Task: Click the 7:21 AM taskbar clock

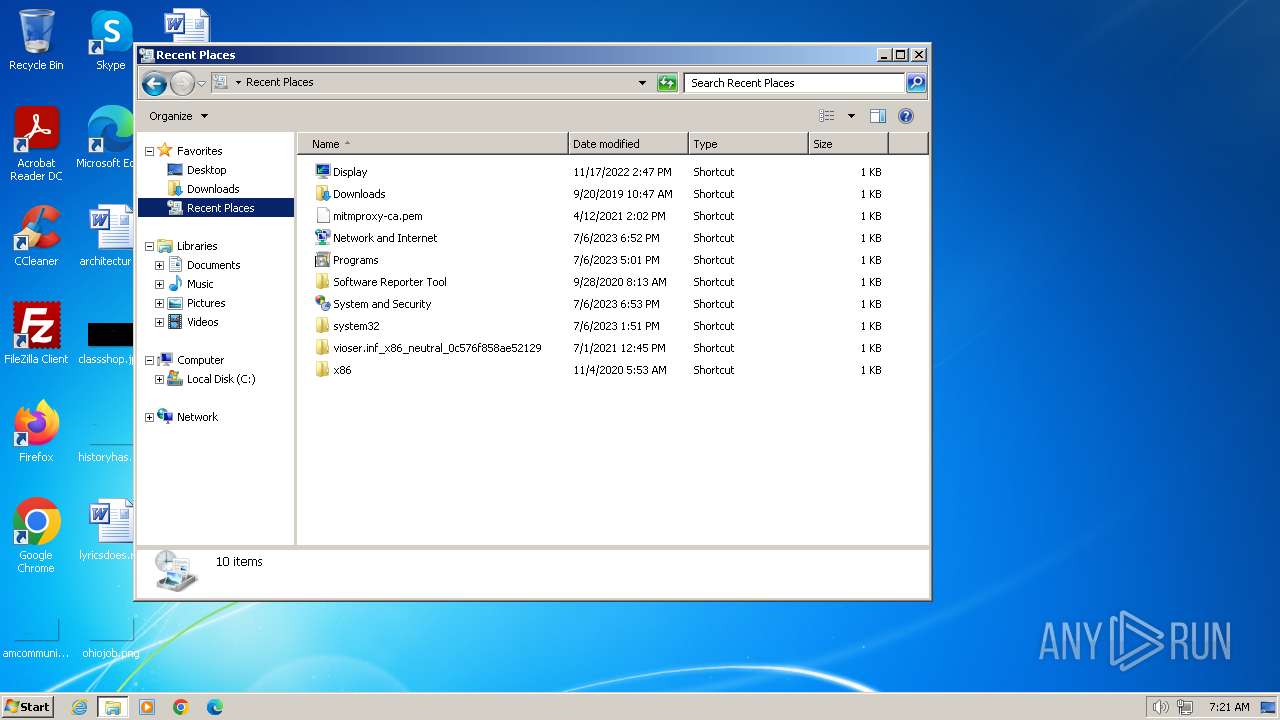Action: click(x=1229, y=707)
